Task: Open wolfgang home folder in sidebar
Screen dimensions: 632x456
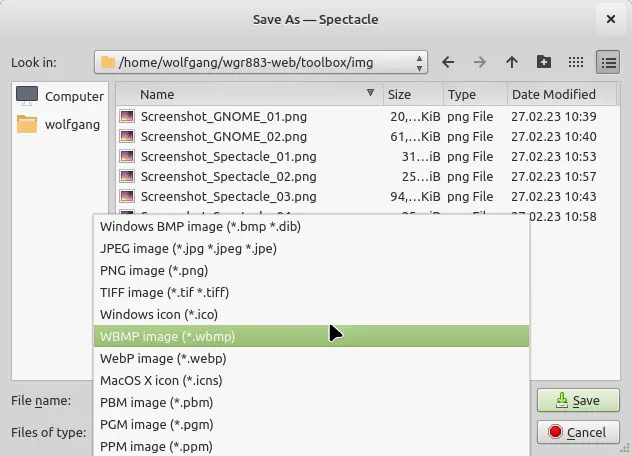Action: pyautogui.click(x=60, y=125)
